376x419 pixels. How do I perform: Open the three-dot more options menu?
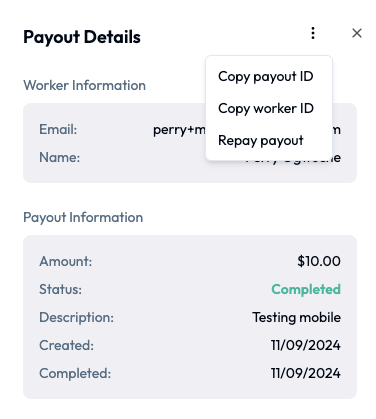(313, 33)
